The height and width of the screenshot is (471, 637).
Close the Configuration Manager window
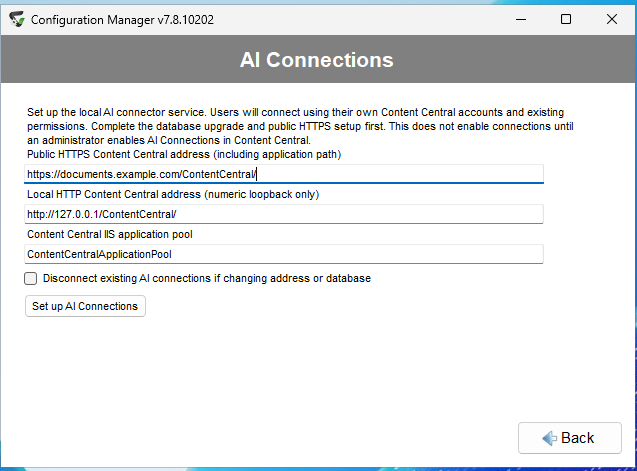(x=612, y=19)
